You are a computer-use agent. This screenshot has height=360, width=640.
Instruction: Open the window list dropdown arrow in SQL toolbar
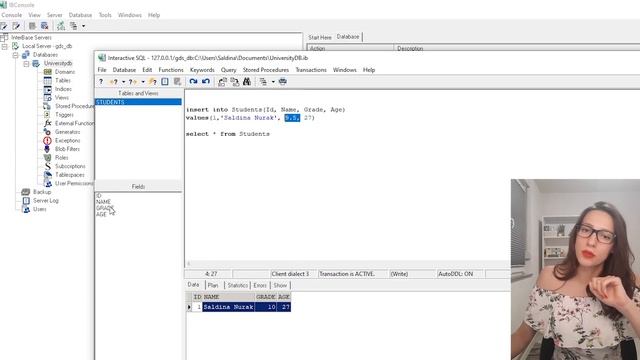click(273, 82)
